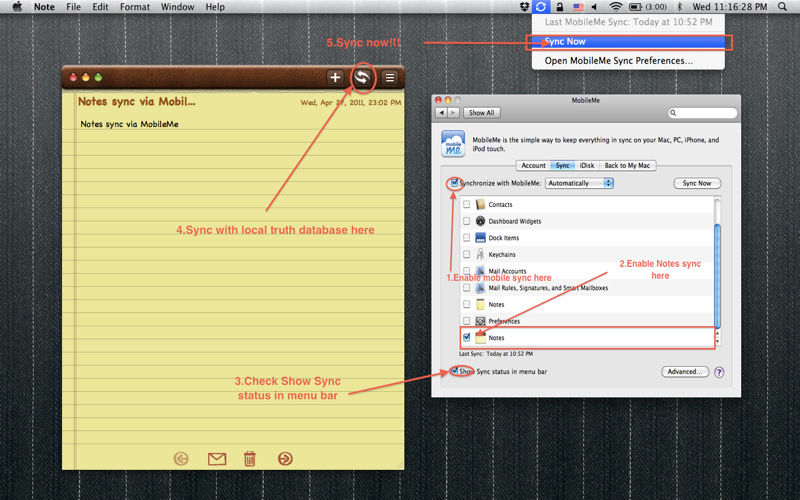
Task: Go back in MobileMe preferences window
Action: (x=441, y=113)
